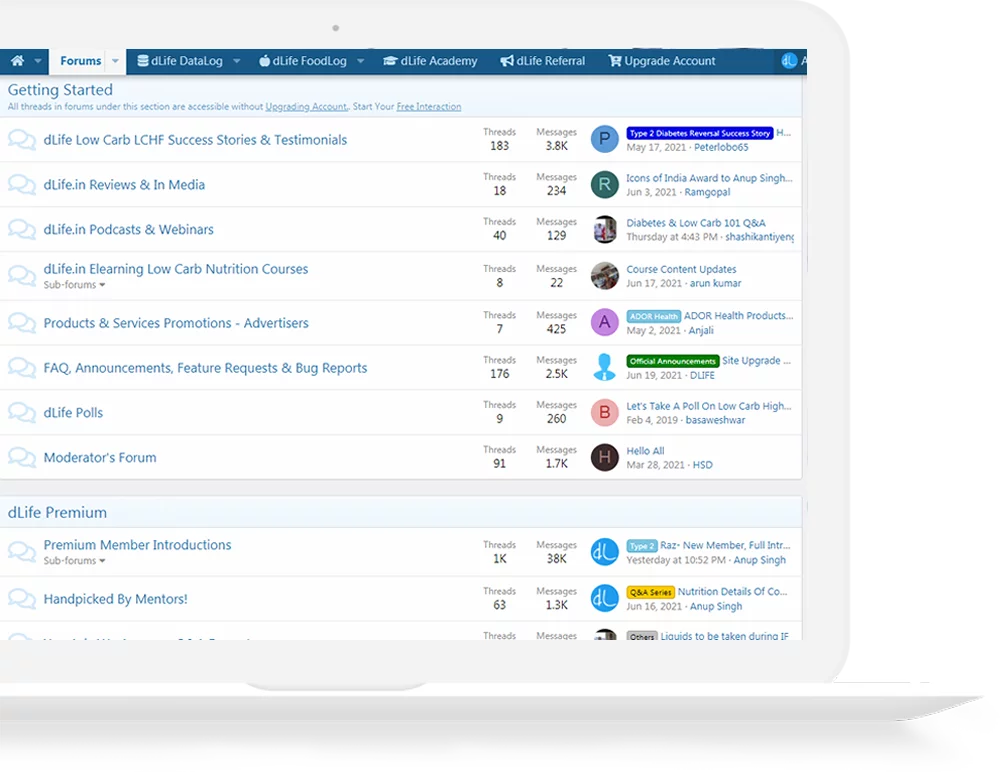Open the dLife Premium category heading
The image size is (1000, 772).
(x=57, y=512)
